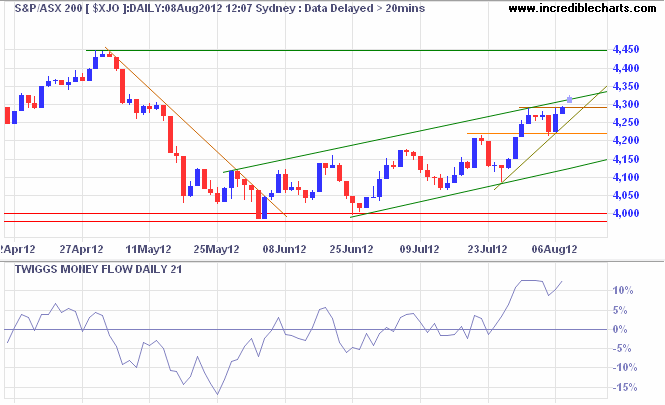
Task: Click the -15% money flow axis label
Action: [624, 387]
